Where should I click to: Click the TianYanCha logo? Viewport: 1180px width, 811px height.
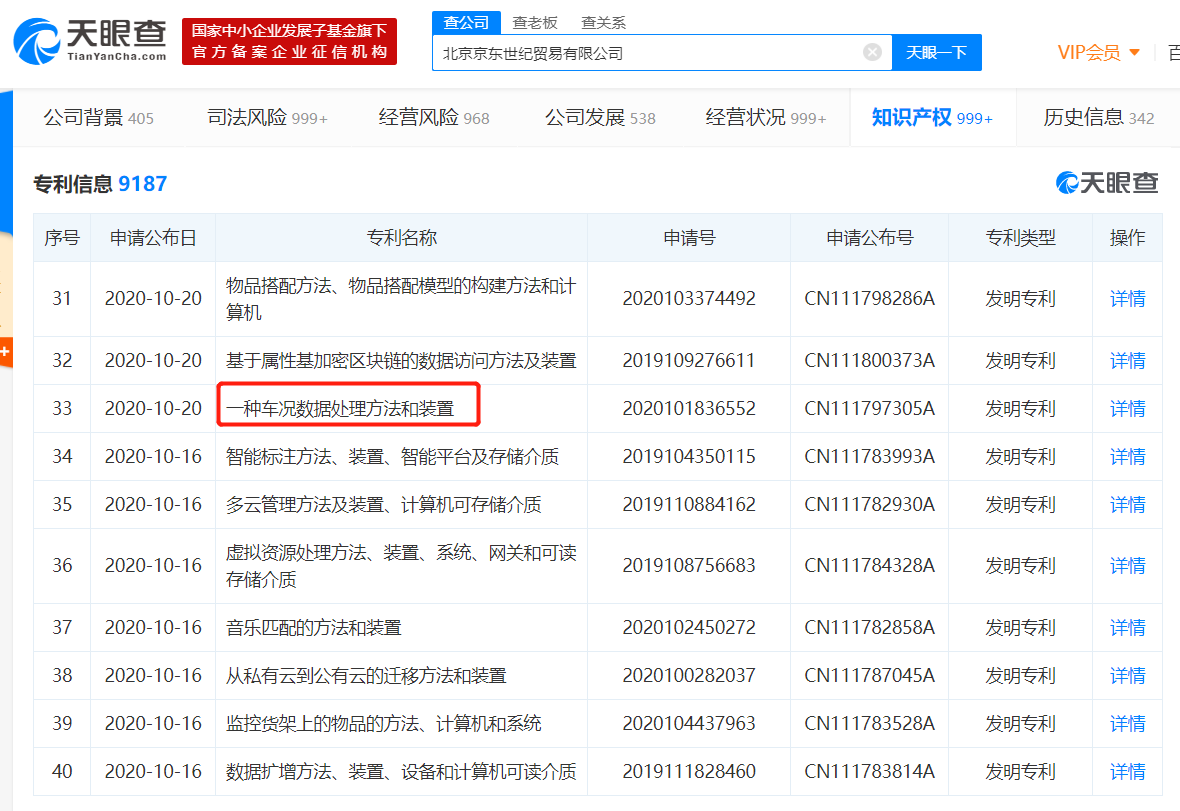tap(90, 41)
